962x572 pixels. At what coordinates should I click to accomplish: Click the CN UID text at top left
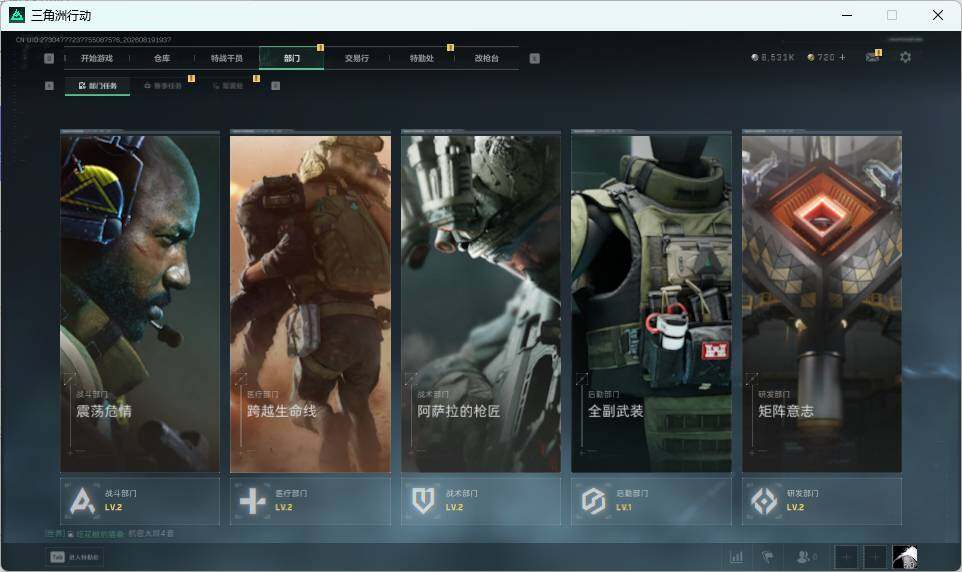tap(93, 40)
